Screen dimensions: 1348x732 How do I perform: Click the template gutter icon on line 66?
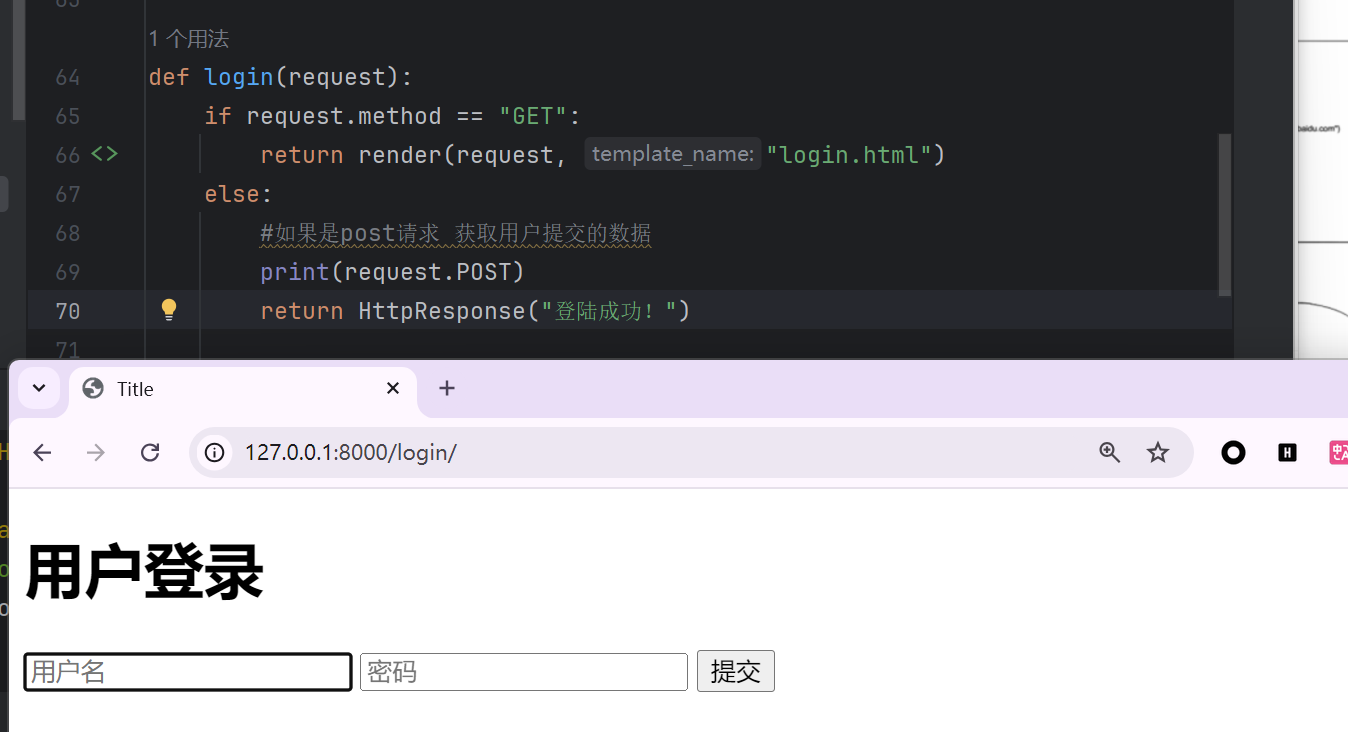tap(104, 155)
